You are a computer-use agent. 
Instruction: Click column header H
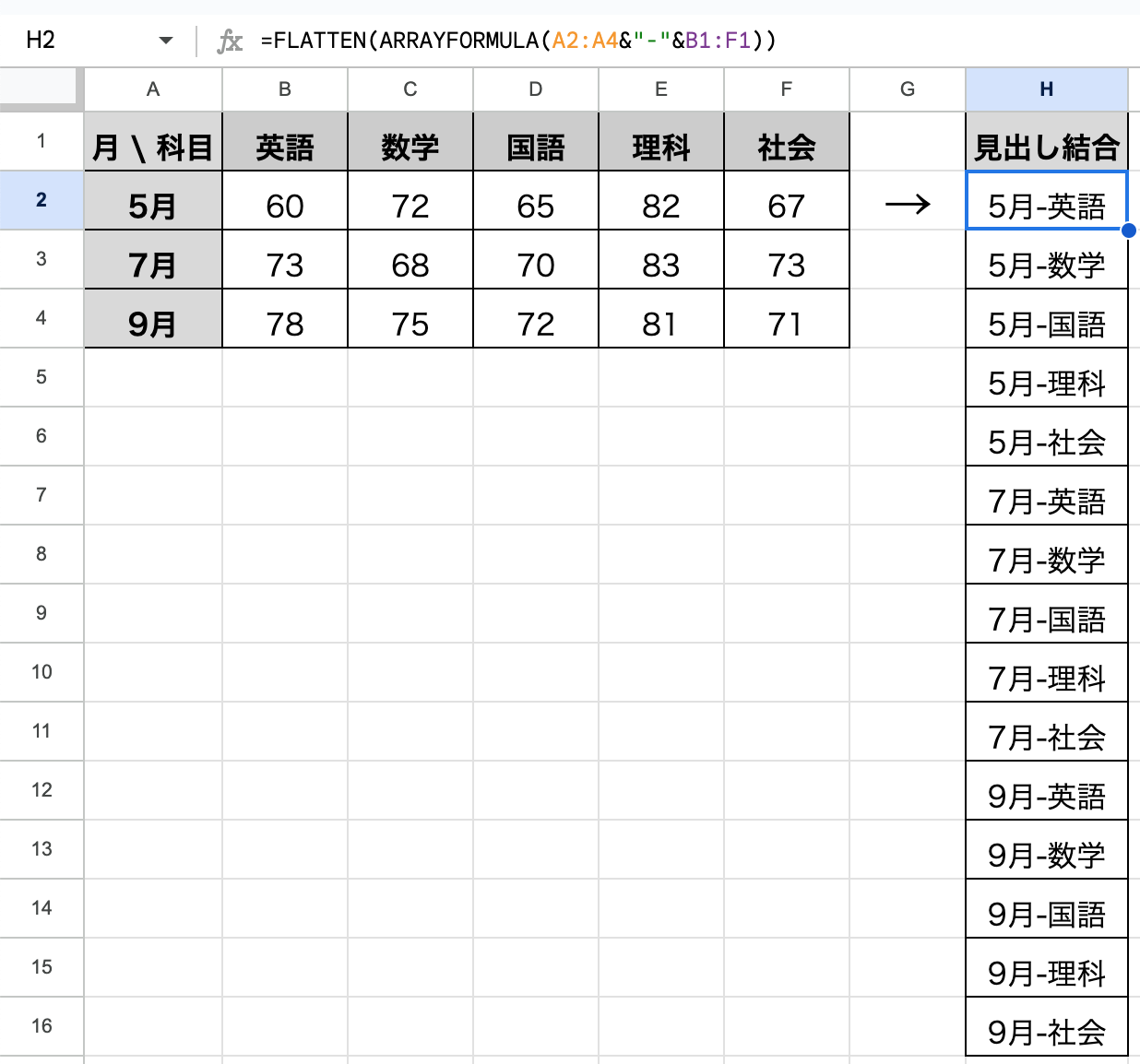pyautogui.click(x=1046, y=89)
